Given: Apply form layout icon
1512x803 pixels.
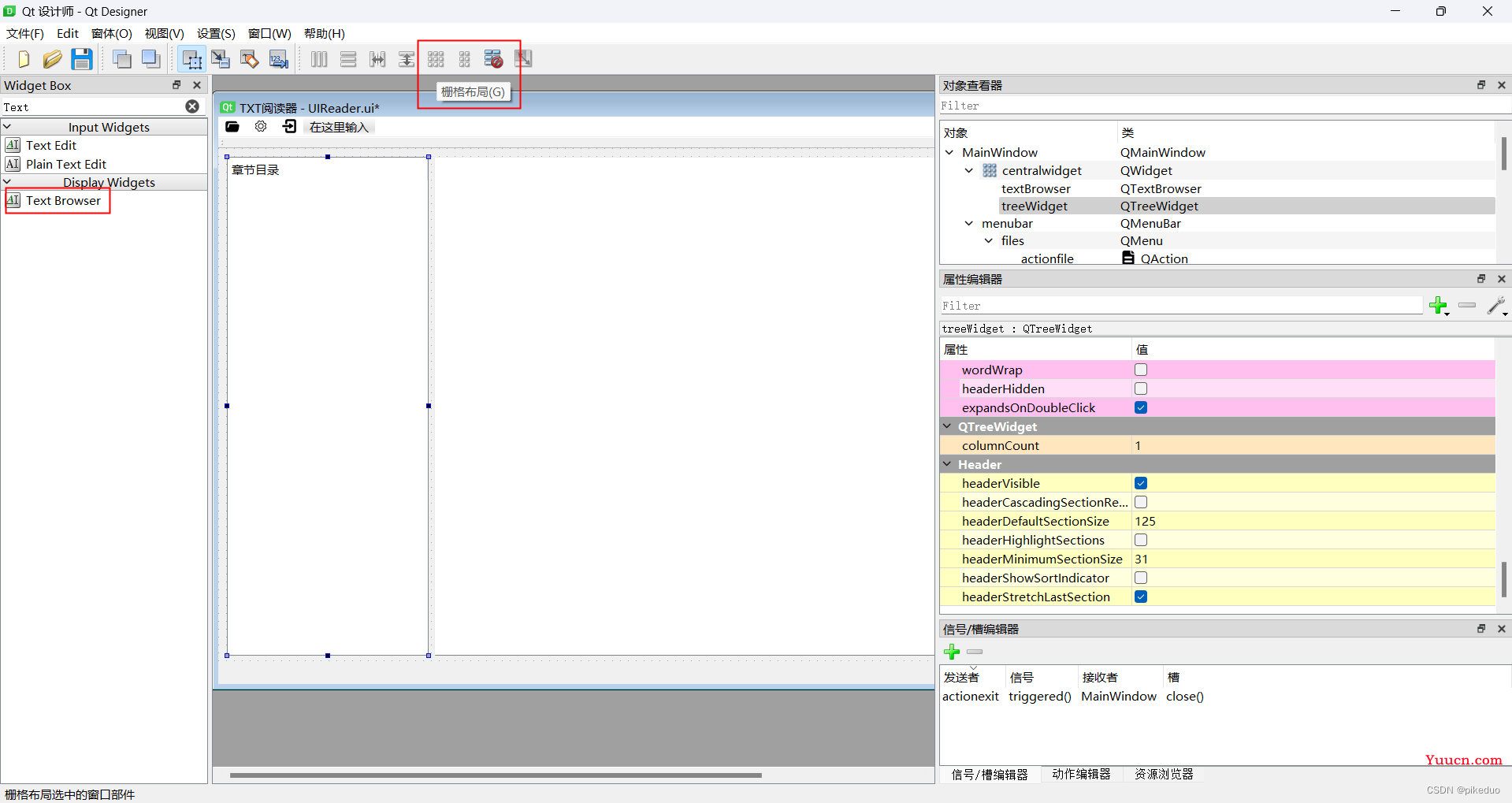Looking at the screenshot, I should [x=465, y=59].
